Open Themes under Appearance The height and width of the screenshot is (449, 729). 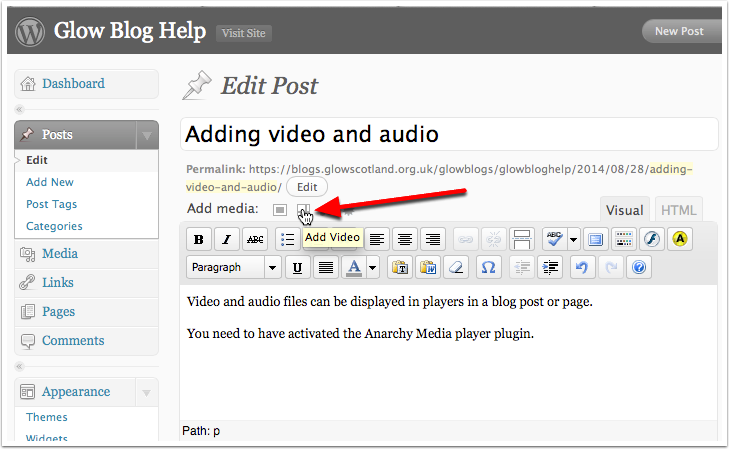point(46,417)
